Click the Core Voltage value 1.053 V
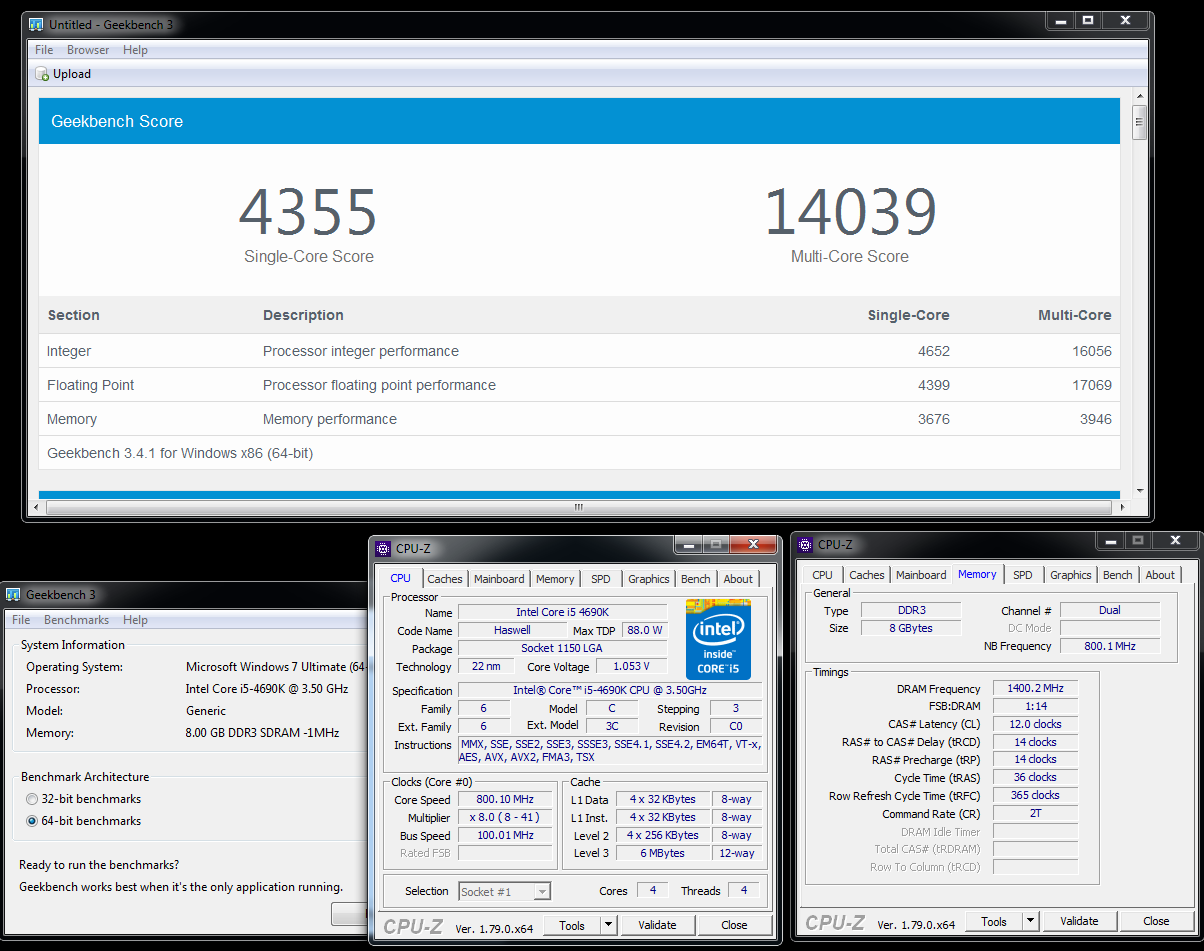 coord(632,666)
